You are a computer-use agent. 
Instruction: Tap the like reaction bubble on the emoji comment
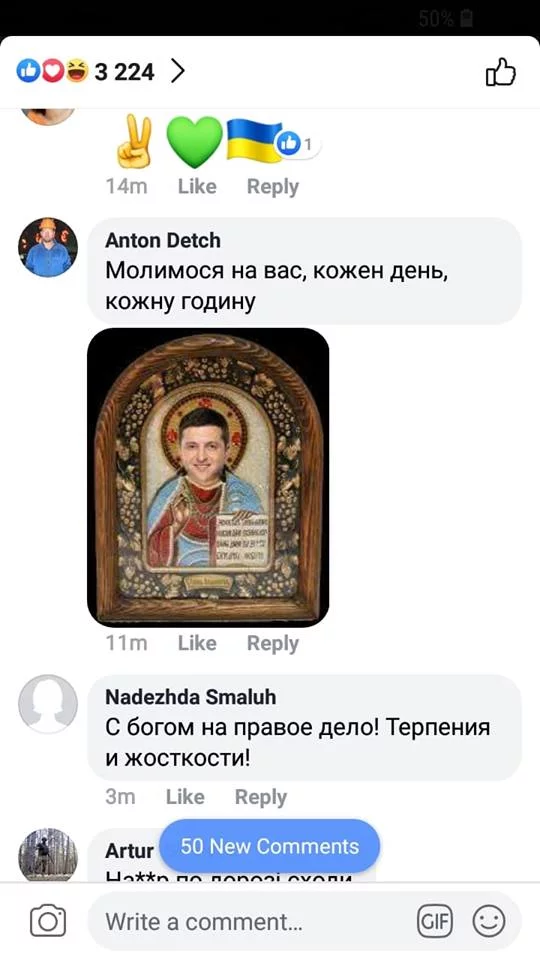[x=298, y=144]
